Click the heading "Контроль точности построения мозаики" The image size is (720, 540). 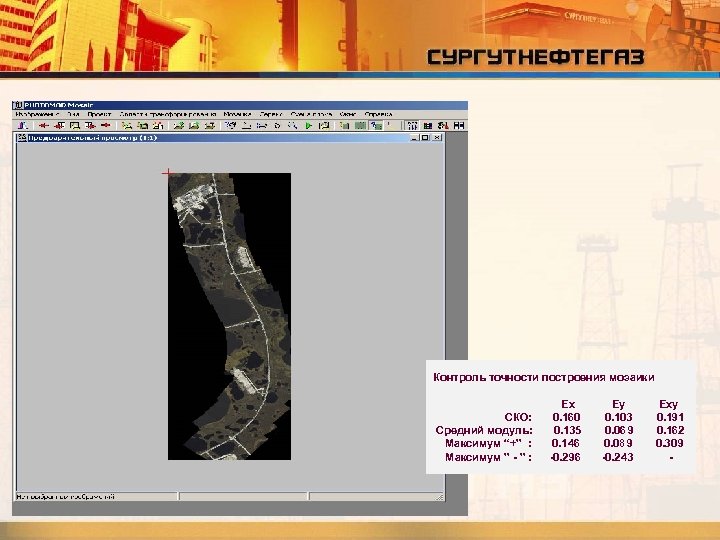pyautogui.click(x=544, y=377)
